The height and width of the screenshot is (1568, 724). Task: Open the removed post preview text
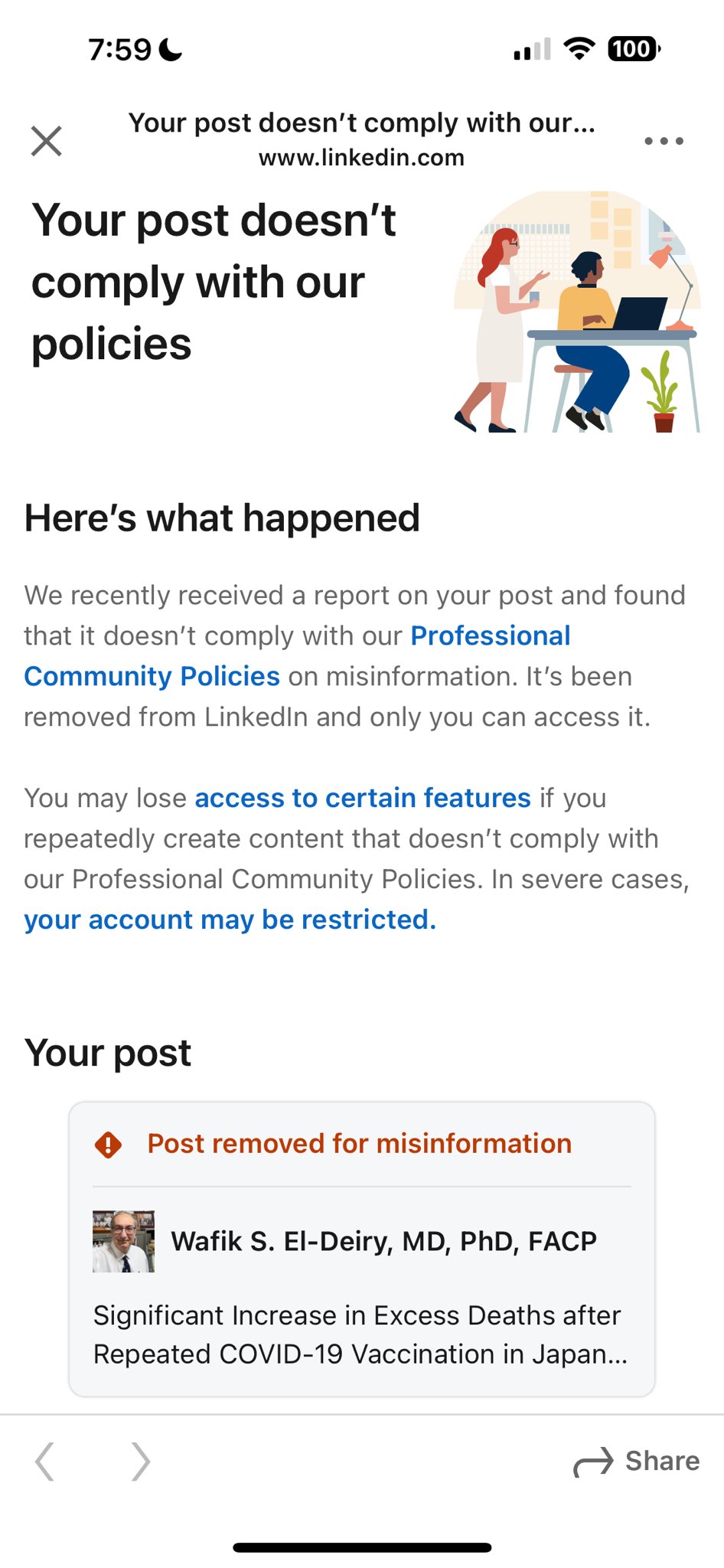pyautogui.click(x=360, y=1334)
